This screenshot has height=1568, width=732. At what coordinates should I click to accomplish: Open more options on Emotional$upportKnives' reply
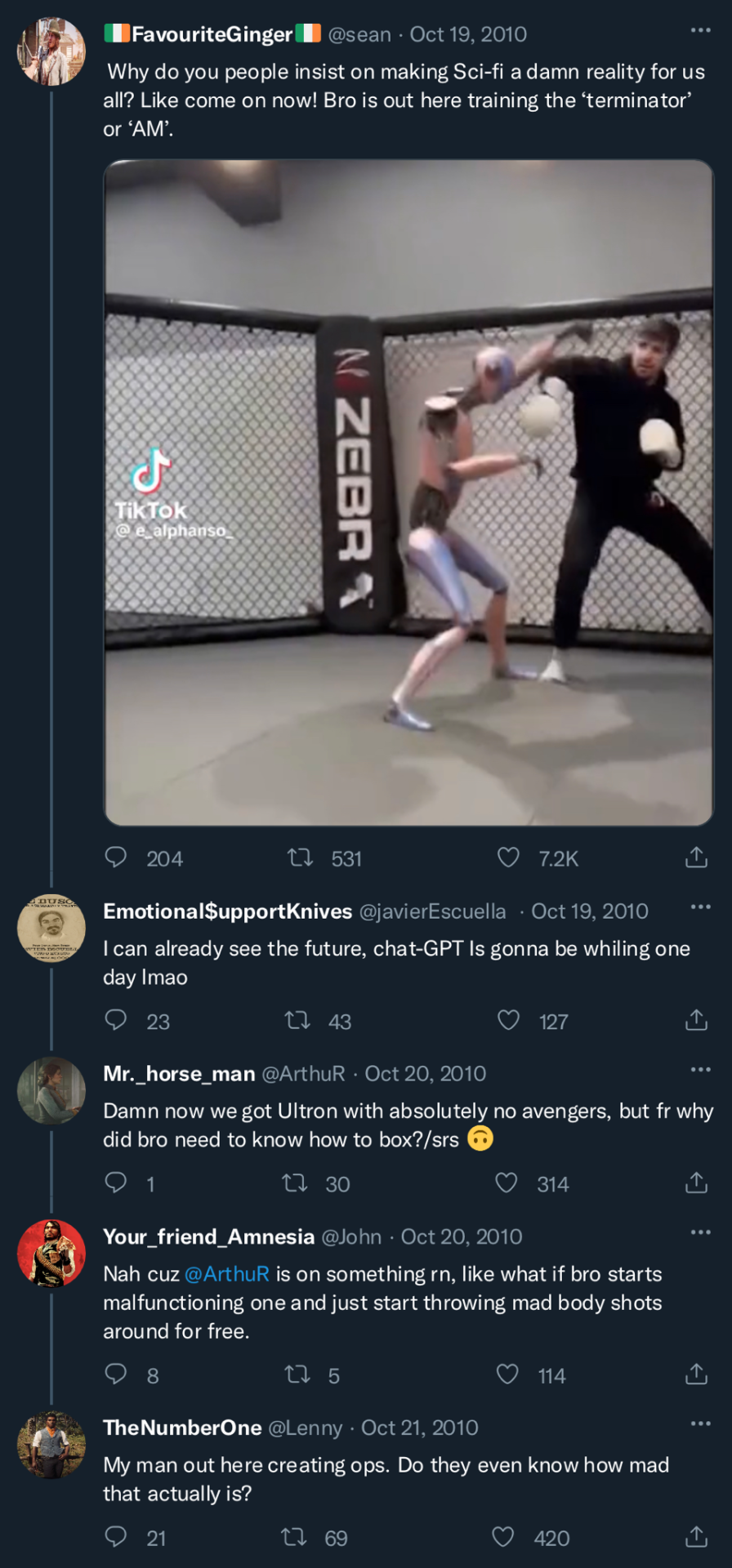700,907
